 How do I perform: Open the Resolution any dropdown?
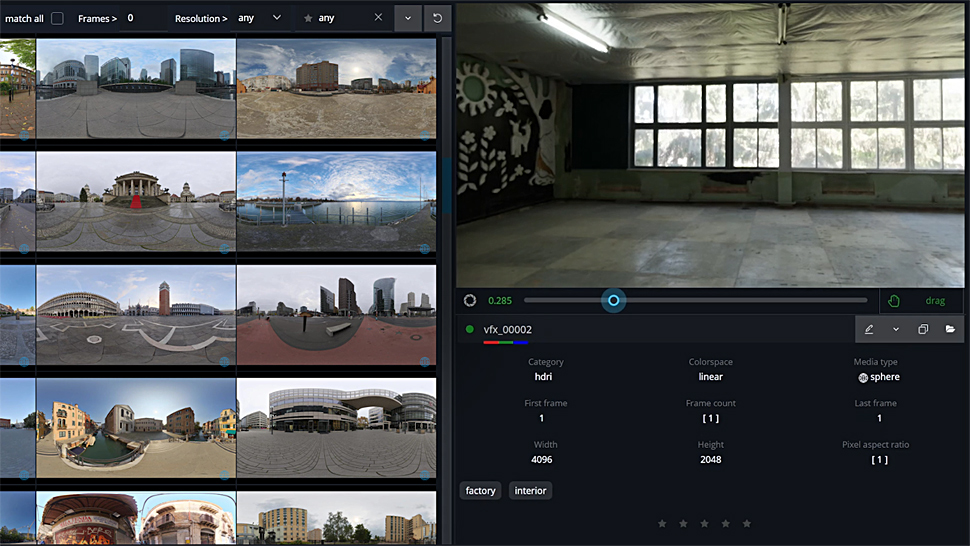[x=260, y=18]
